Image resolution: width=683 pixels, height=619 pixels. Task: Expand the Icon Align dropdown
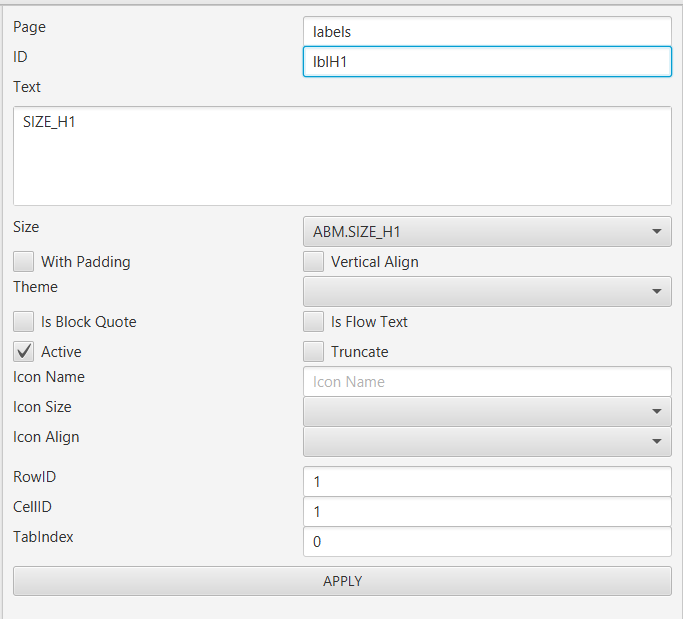pos(486,441)
